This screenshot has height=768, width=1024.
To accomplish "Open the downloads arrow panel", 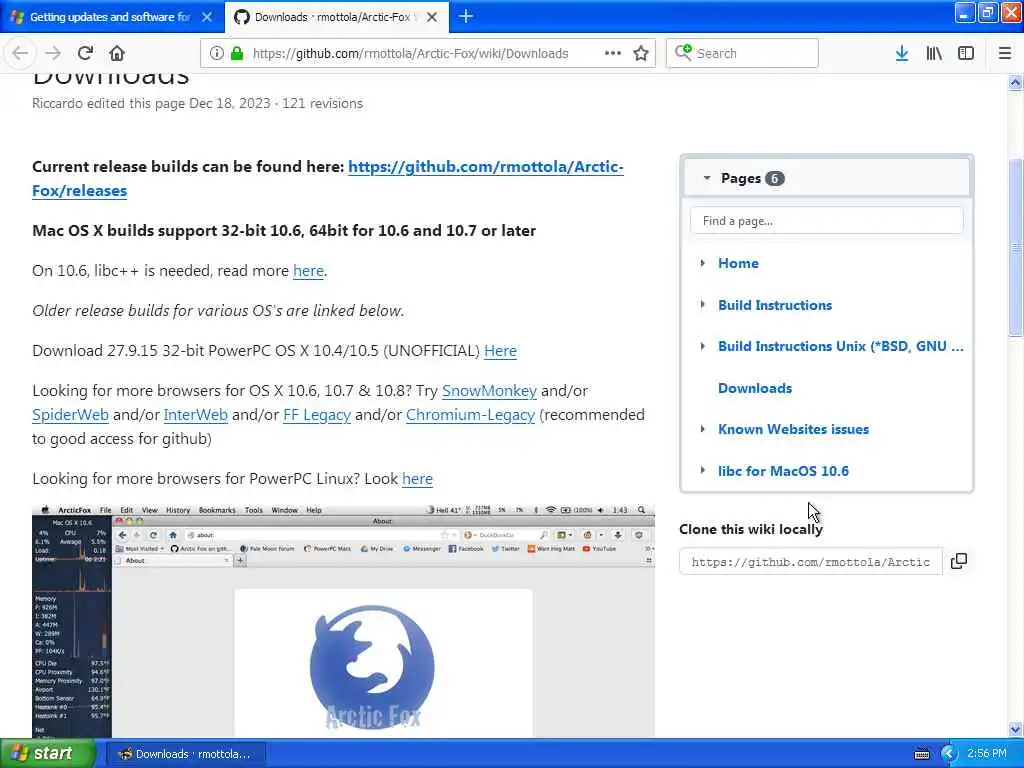I will [x=902, y=53].
